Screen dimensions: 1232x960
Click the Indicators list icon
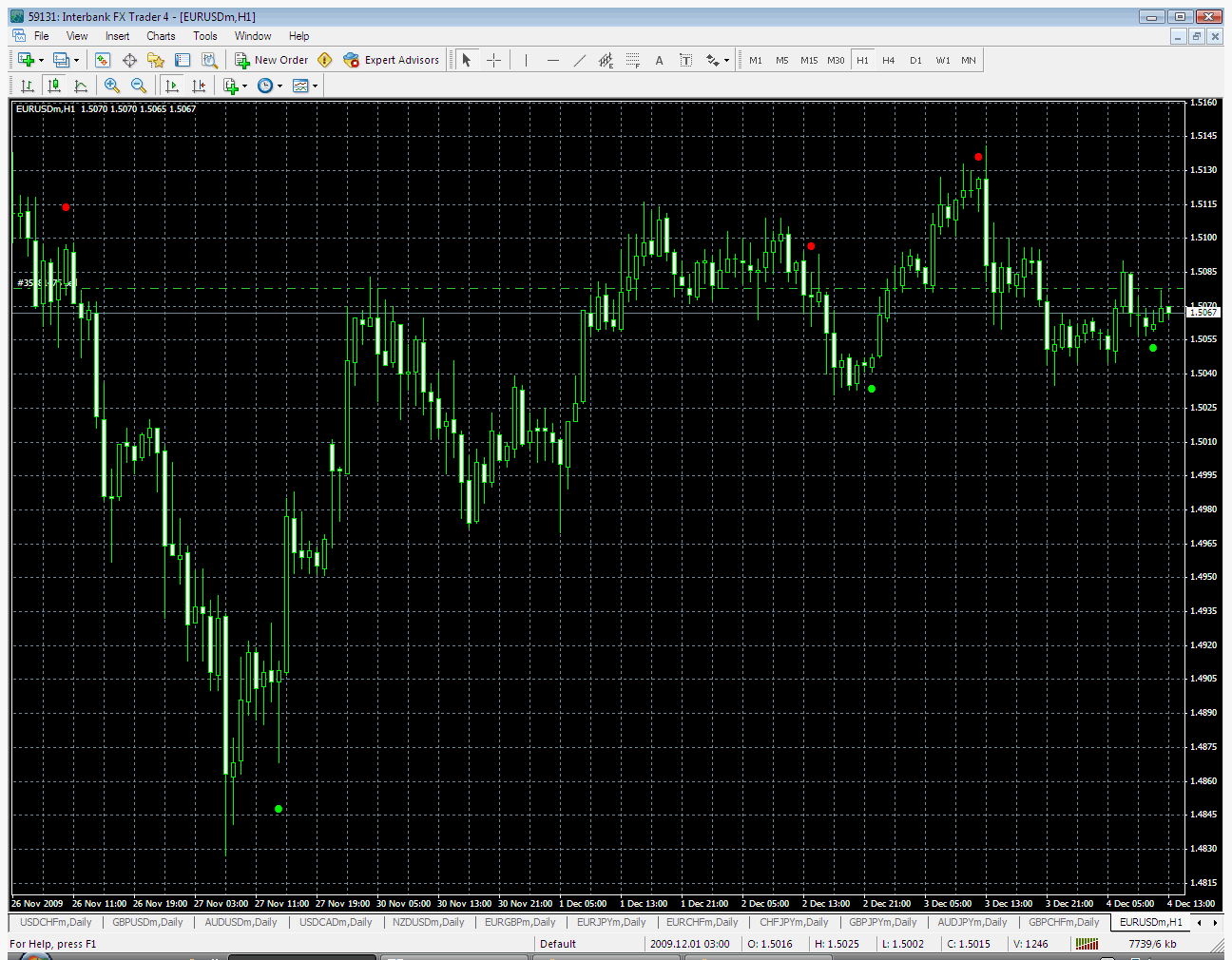click(x=230, y=86)
